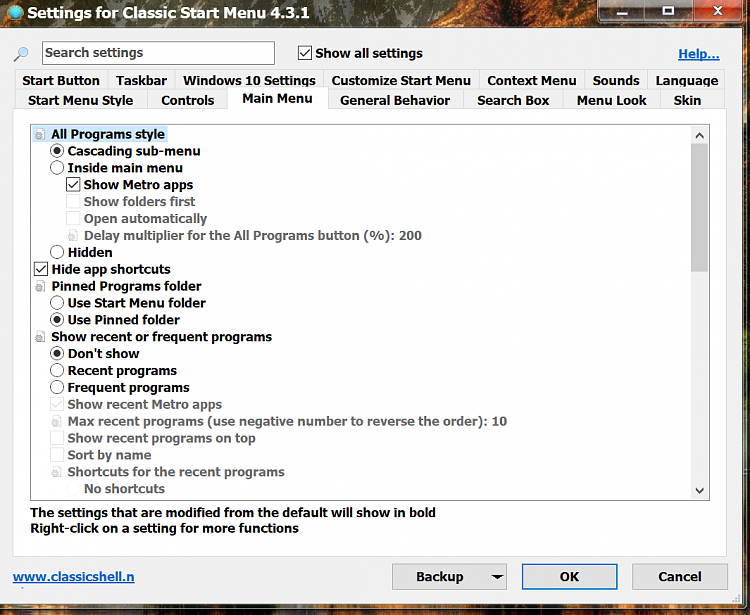Image resolution: width=750 pixels, height=615 pixels.
Task: Open the www.classicshell.n link
Action: 74,577
